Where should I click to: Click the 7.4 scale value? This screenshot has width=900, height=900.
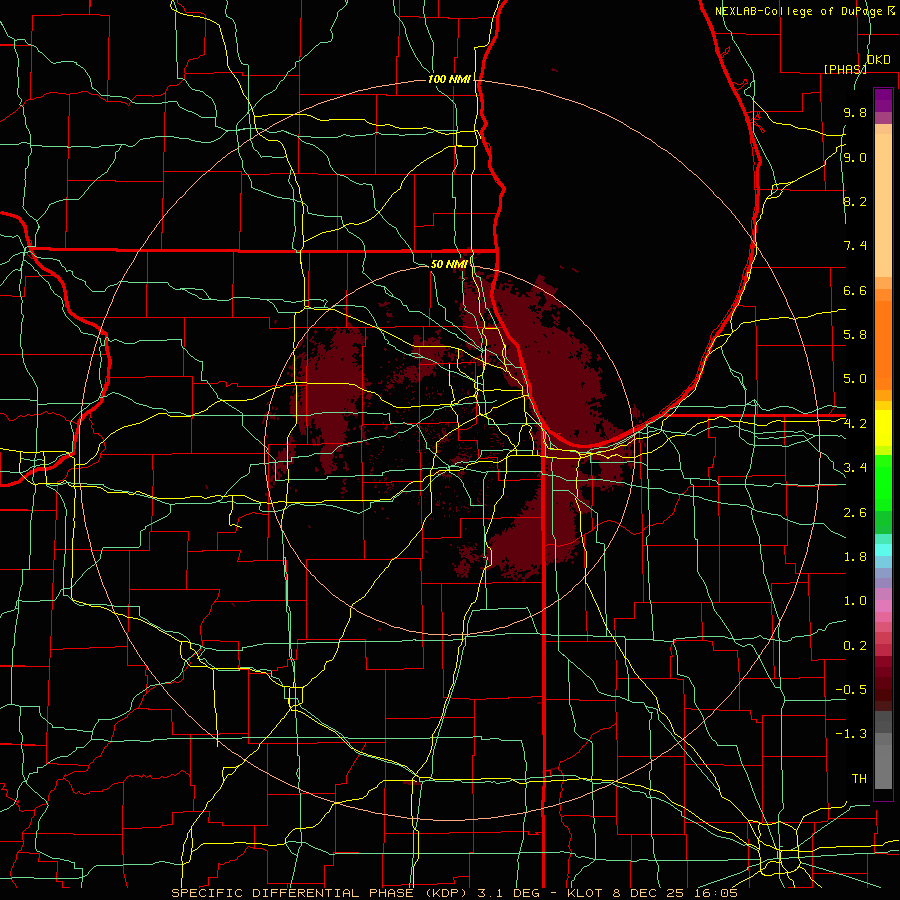pos(855,246)
